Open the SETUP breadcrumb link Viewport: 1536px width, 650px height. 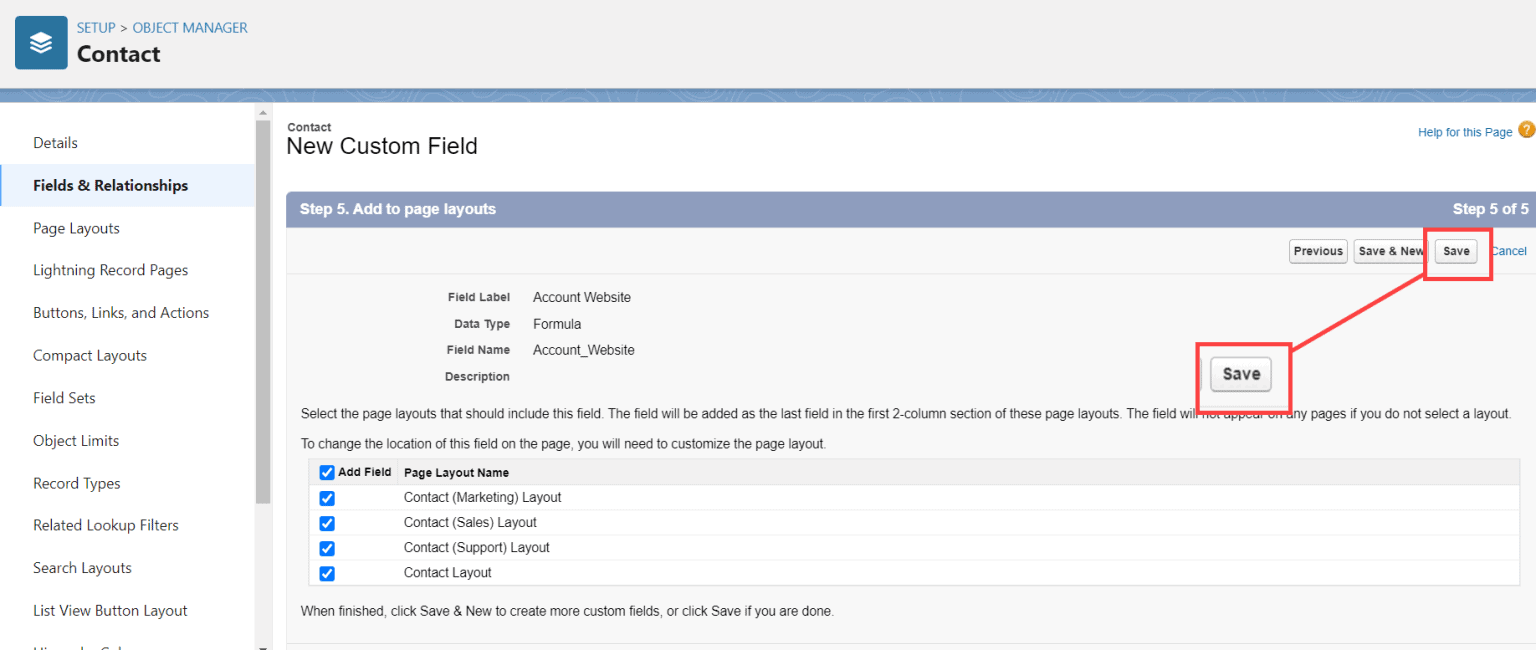(x=96, y=27)
